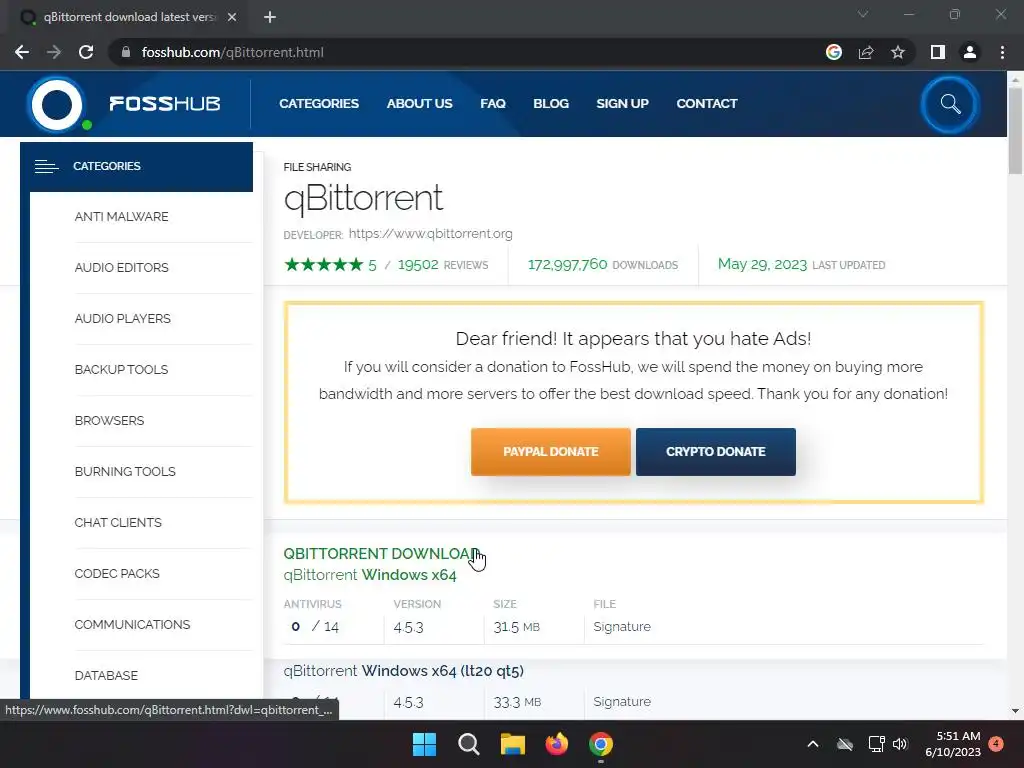Click SIGN UP in the top nav
This screenshot has width=1024, height=768.
(622, 104)
